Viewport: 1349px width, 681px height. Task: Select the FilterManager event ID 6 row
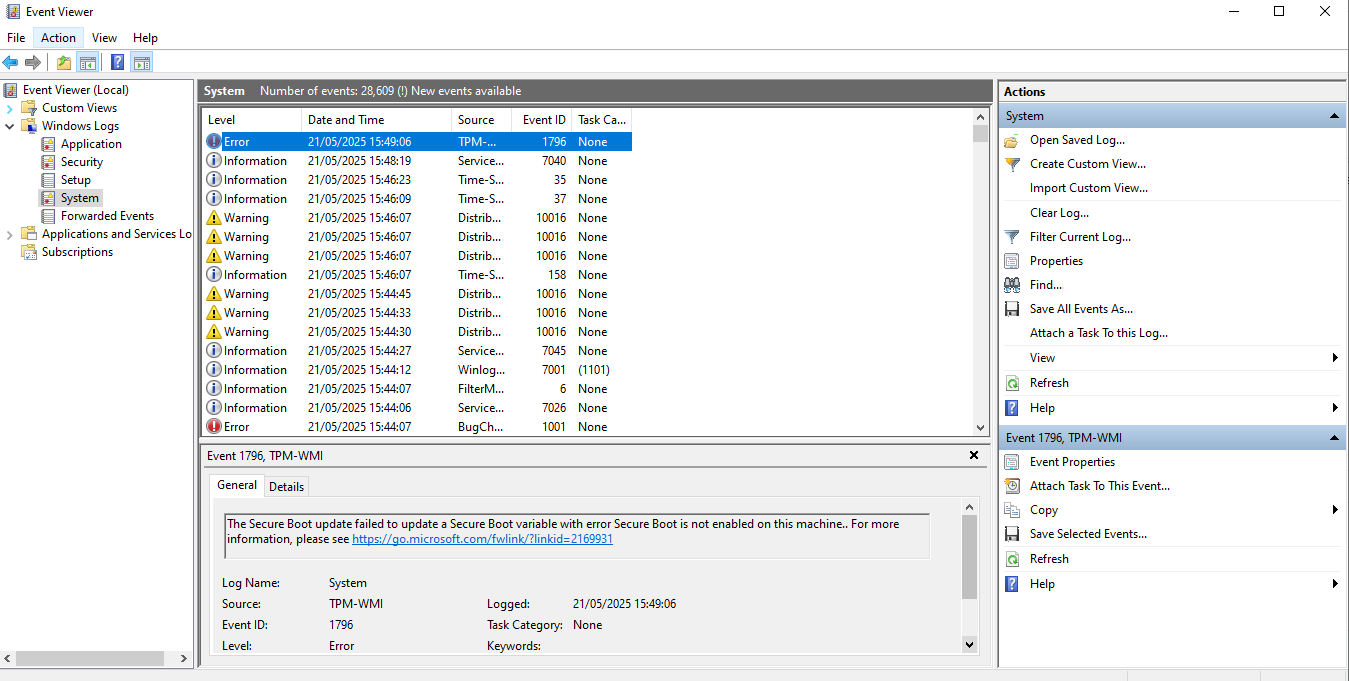pyautogui.click(x=418, y=389)
